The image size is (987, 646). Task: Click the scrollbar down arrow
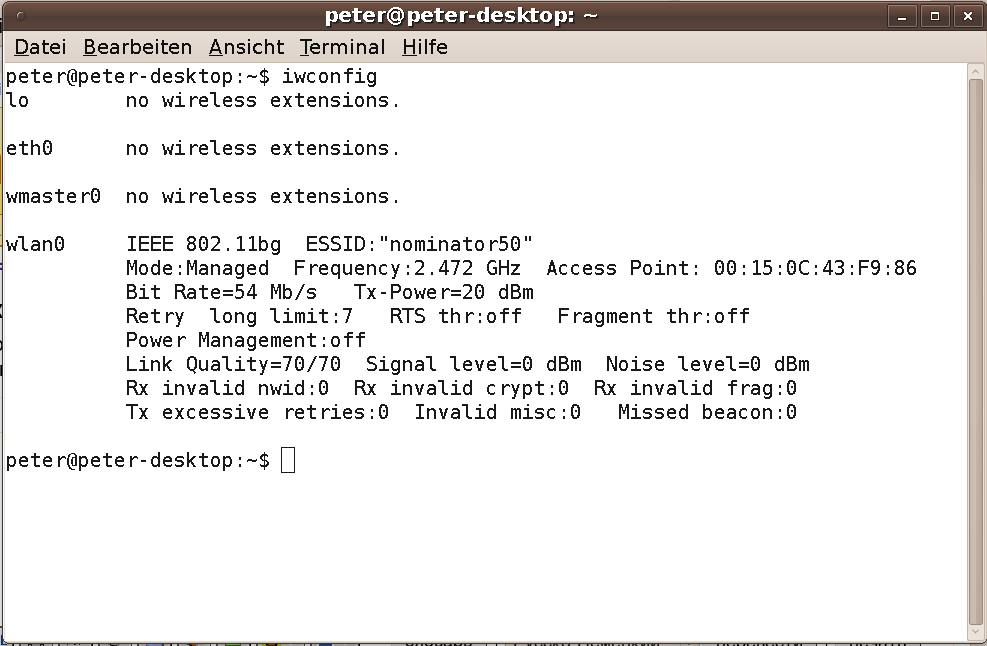click(x=975, y=632)
